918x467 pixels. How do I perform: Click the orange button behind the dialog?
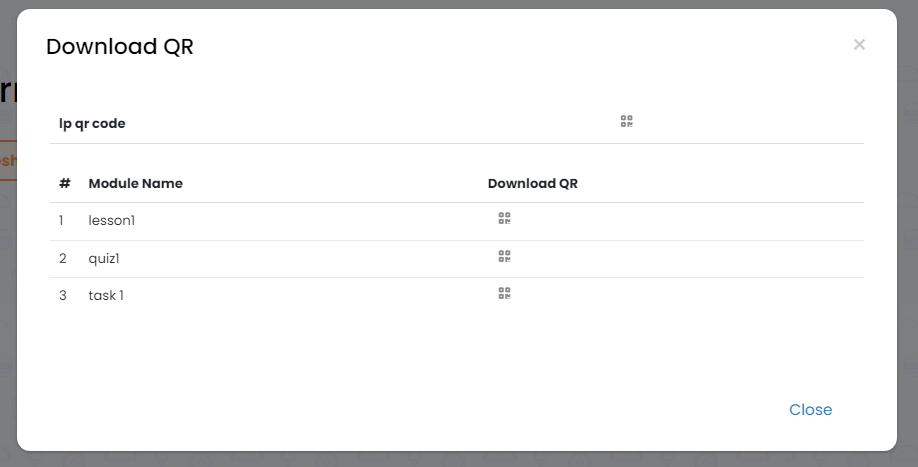[8, 160]
